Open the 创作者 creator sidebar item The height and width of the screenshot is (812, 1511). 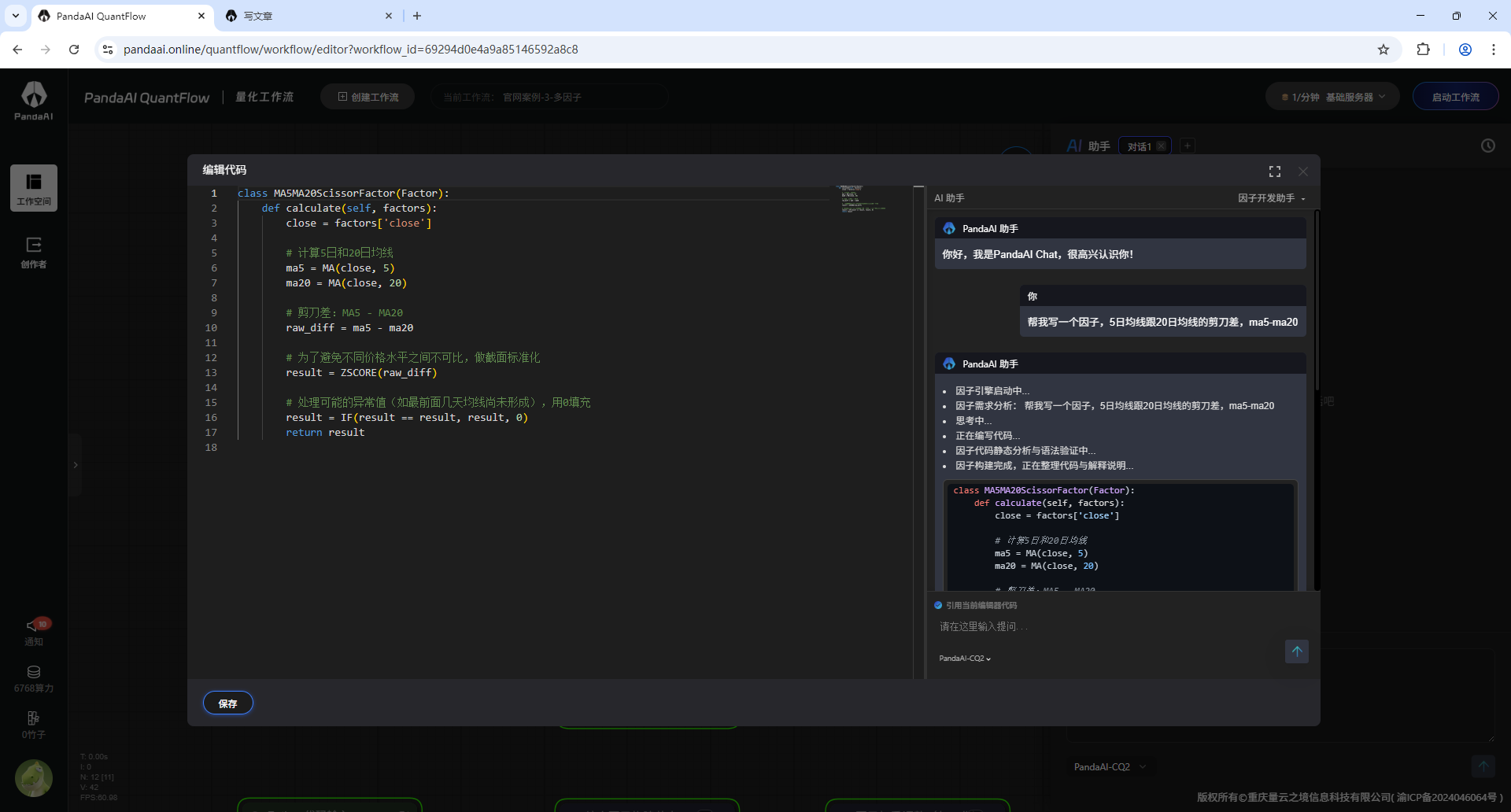pyautogui.click(x=34, y=253)
